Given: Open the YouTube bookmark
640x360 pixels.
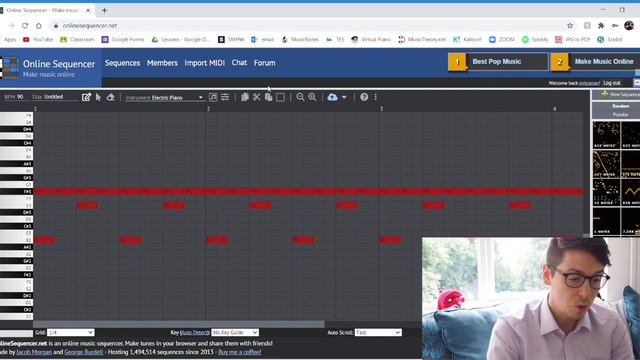Looking at the screenshot, I should pyautogui.click(x=38, y=39).
